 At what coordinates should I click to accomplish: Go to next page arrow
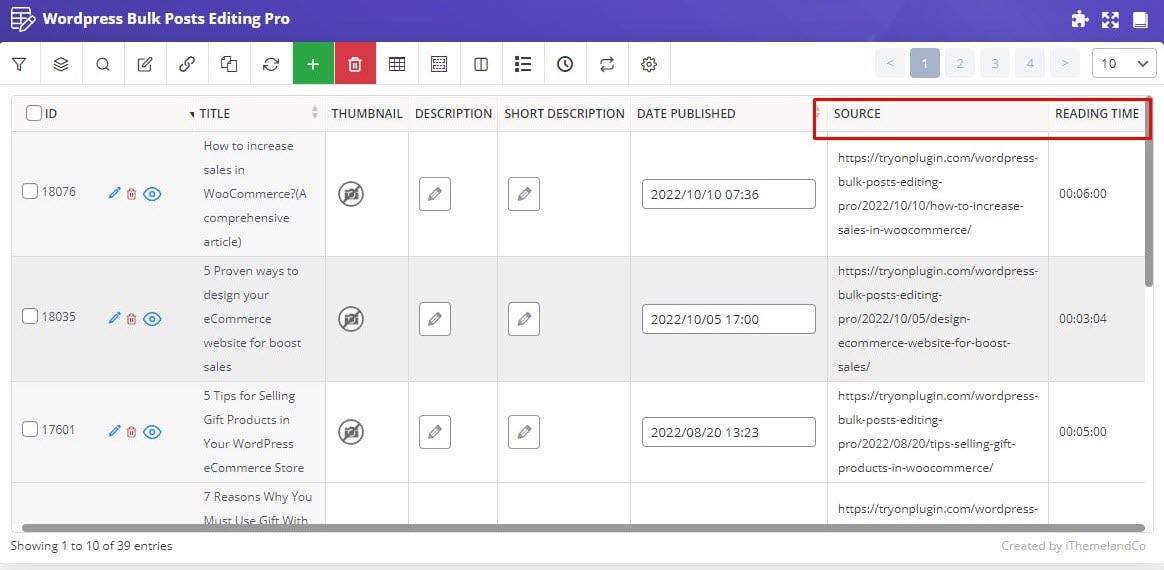tap(1065, 64)
